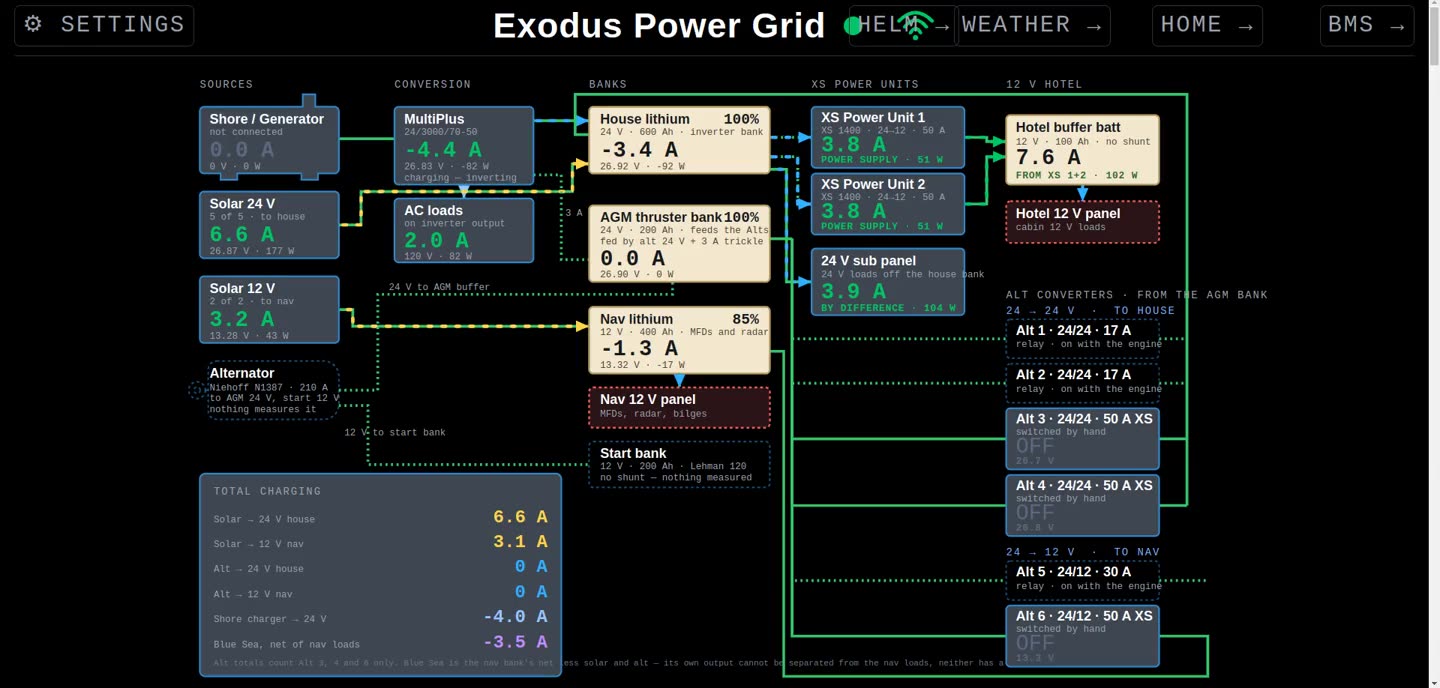Click the Start bank box
Viewport: 1440px width, 688px height.
point(680,465)
